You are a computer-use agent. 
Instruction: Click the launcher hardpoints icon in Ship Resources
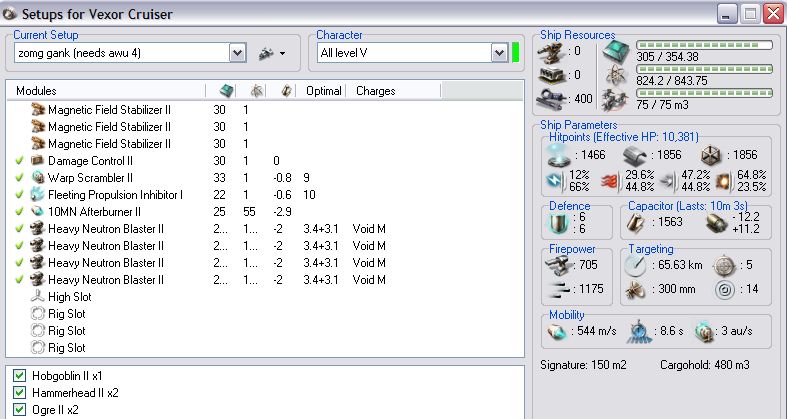(552, 75)
